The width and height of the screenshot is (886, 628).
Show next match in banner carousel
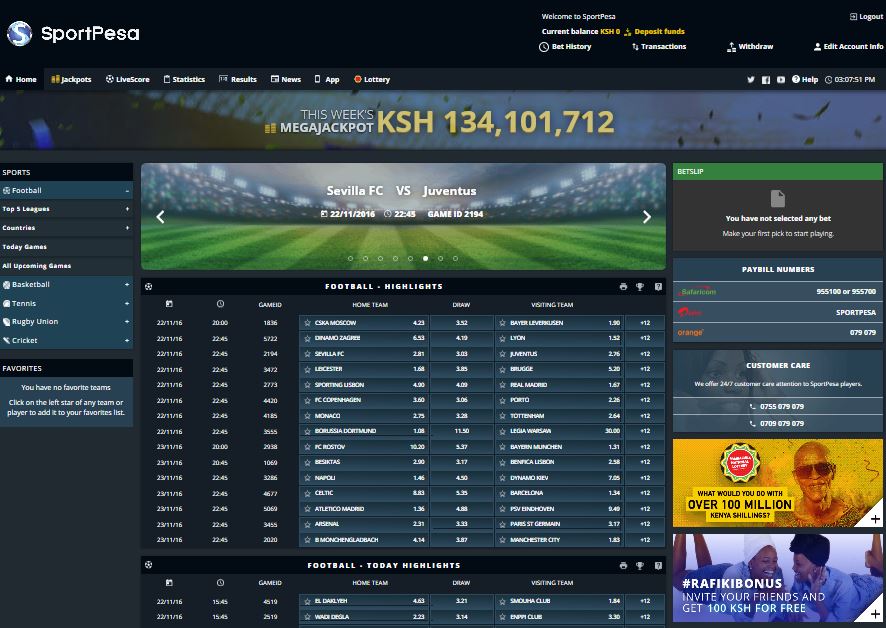click(x=646, y=217)
